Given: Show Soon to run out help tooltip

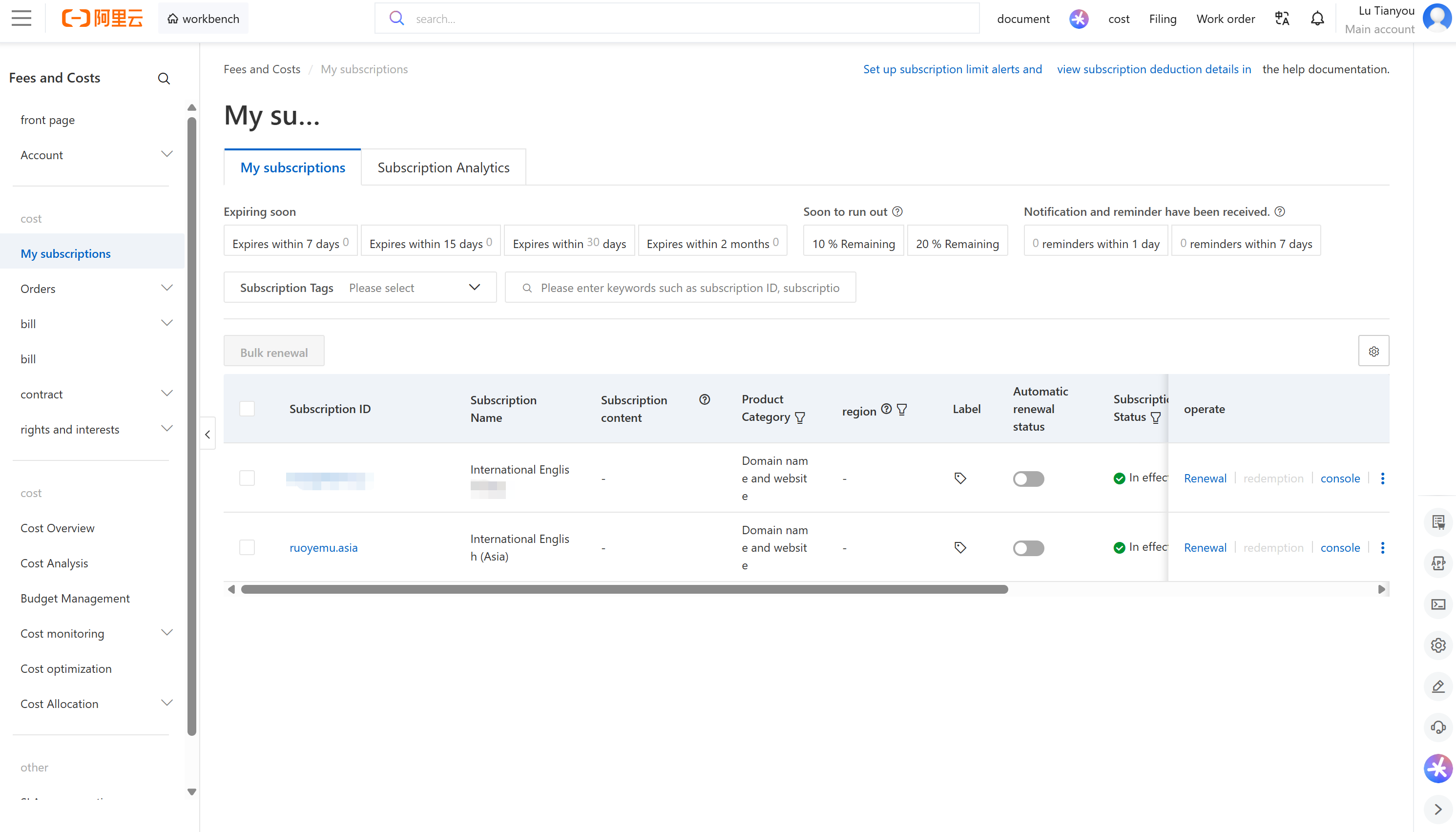Looking at the screenshot, I should [897, 211].
